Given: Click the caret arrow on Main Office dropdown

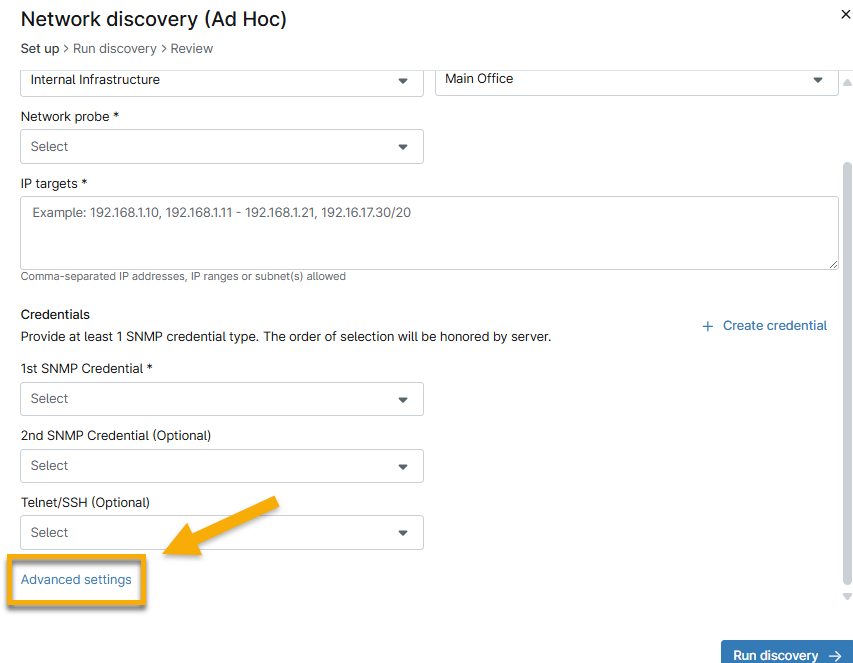Looking at the screenshot, I should click(x=818, y=80).
